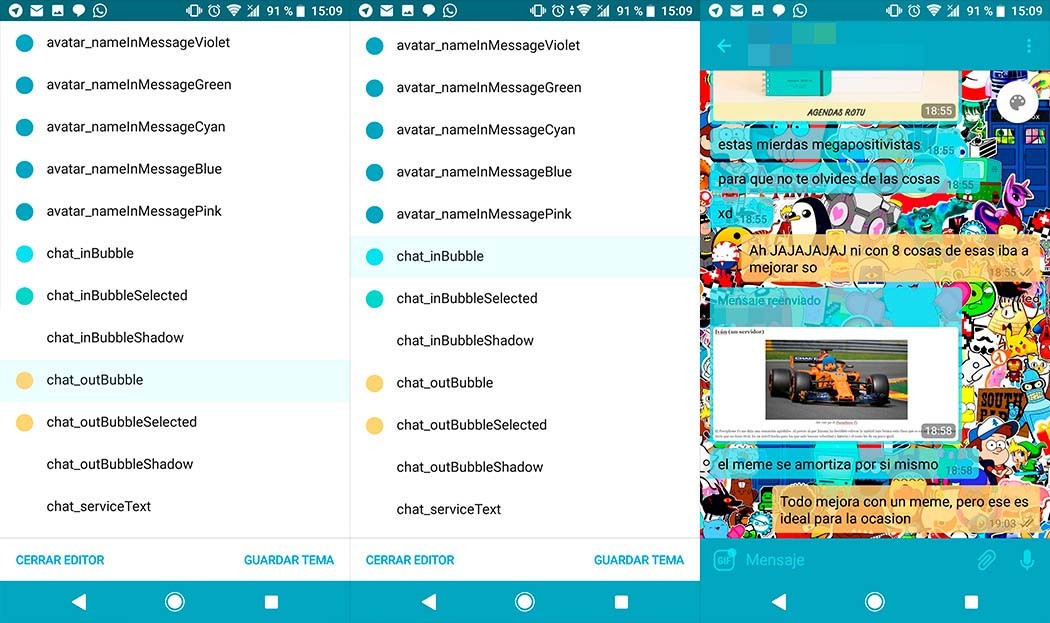This screenshot has width=1050, height=623.
Task: Tap avatar_nameInMessageViolet swatch in left screen
Action: pos(25,43)
